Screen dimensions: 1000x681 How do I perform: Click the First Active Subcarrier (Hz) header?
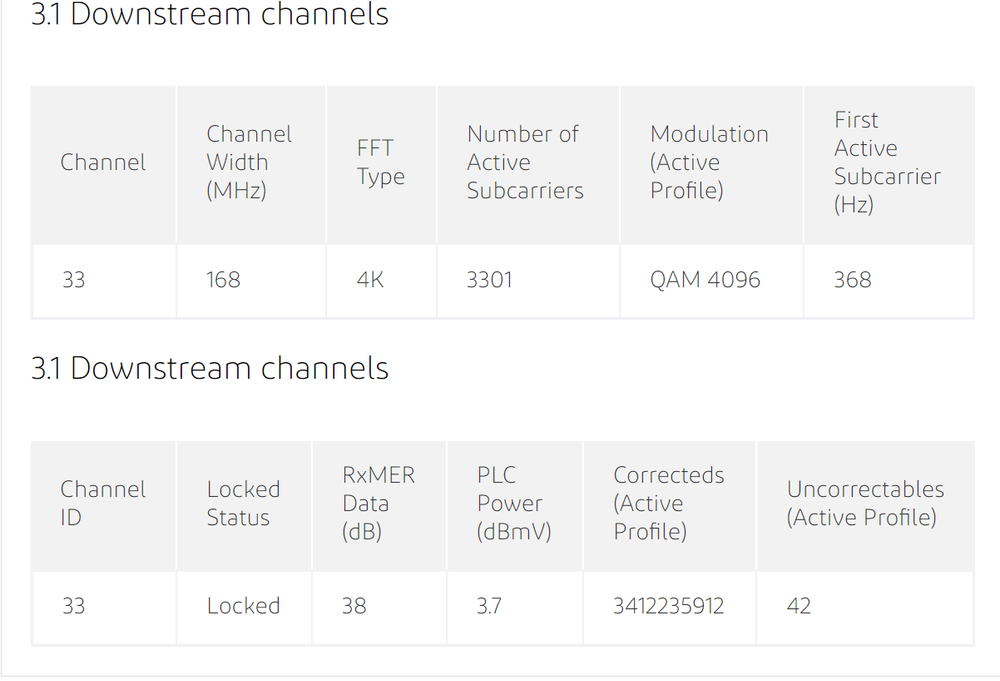click(887, 163)
